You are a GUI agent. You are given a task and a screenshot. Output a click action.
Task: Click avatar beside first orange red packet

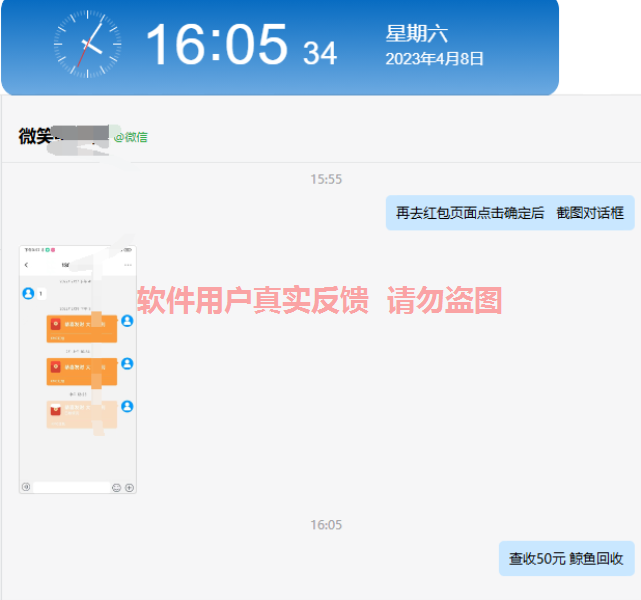click(x=127, y=321)
